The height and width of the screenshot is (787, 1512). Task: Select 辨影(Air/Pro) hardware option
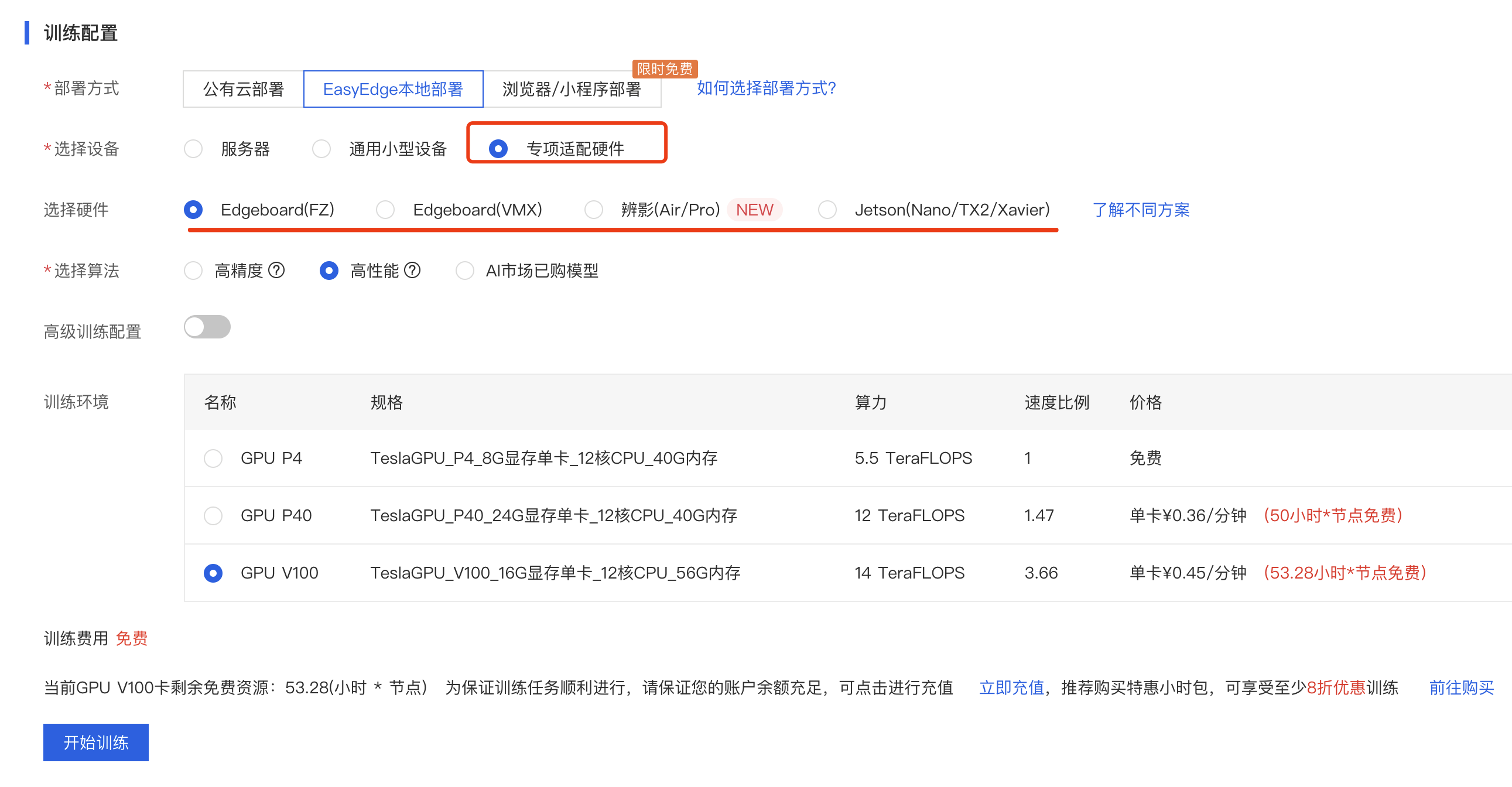(594, 210)
